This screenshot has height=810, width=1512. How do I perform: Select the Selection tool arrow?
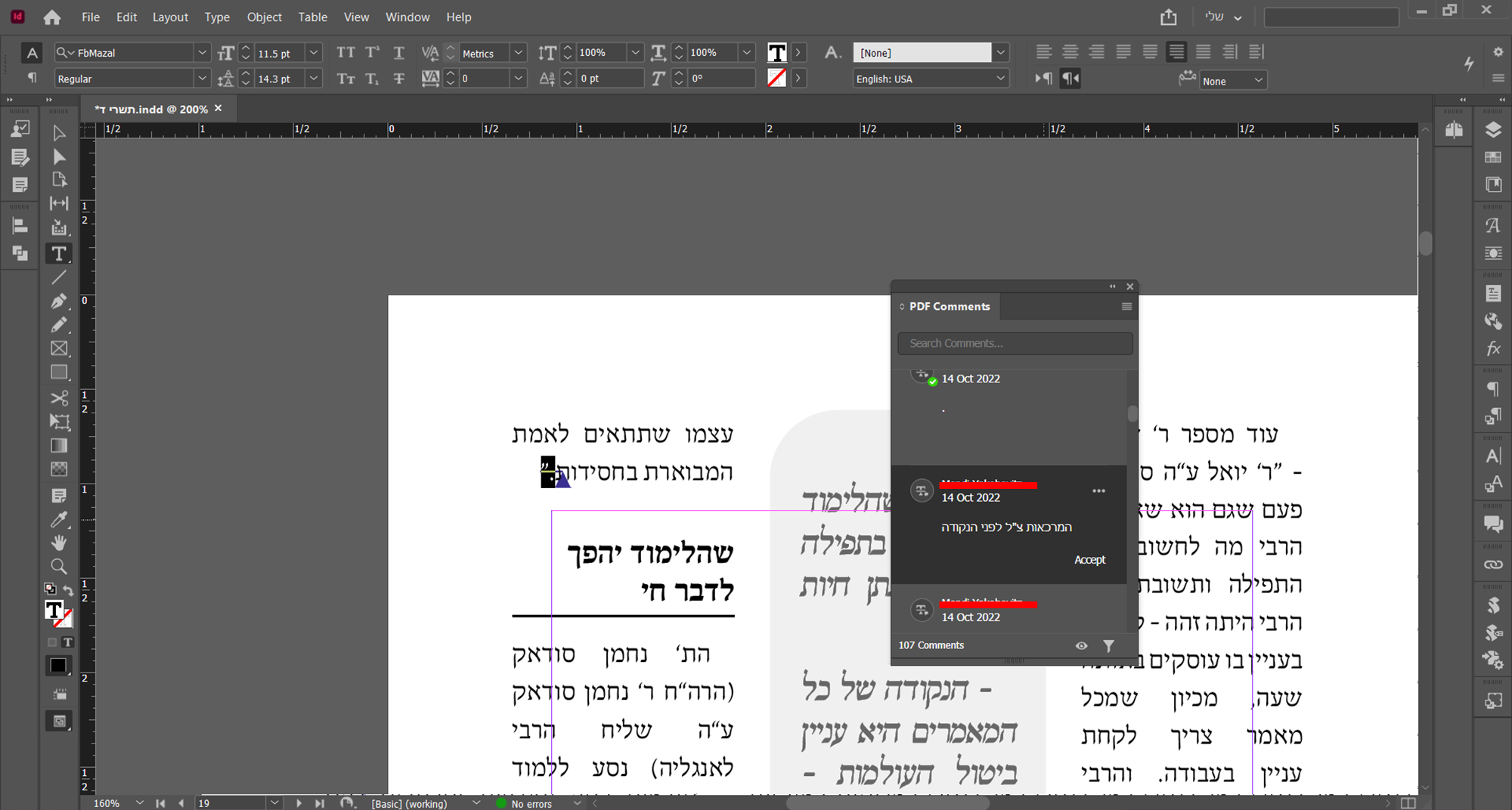(x=59, y=133)
